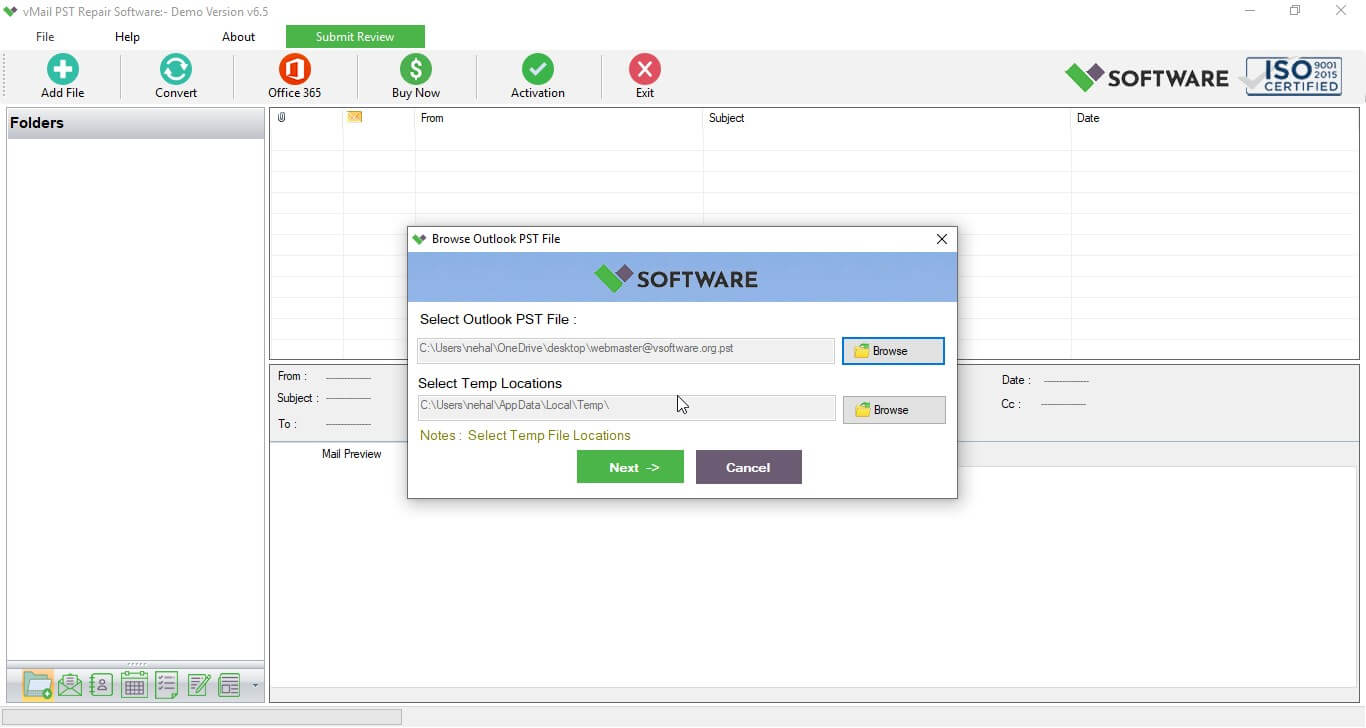The width and height of the screenshot is (1366, 728).
Task: Expand the navigation bar overflow arrow
Action: 255,686
